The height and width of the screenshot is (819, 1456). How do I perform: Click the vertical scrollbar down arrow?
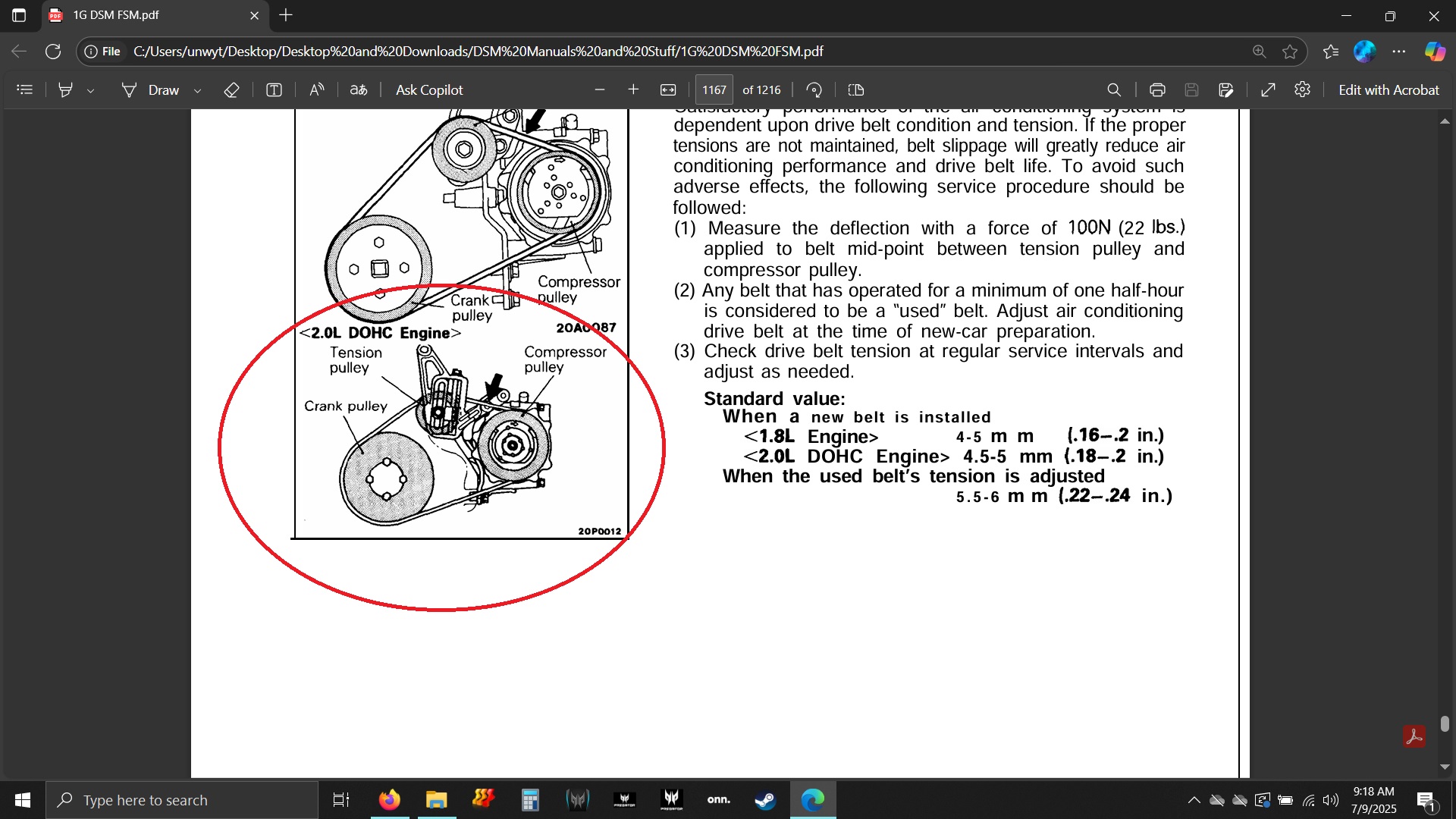click(x=1445, y=767)
